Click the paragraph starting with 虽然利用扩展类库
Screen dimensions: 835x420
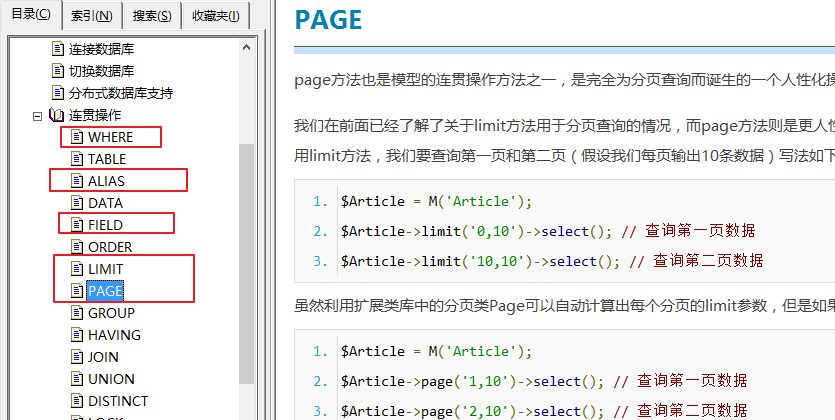pos(564,306)
